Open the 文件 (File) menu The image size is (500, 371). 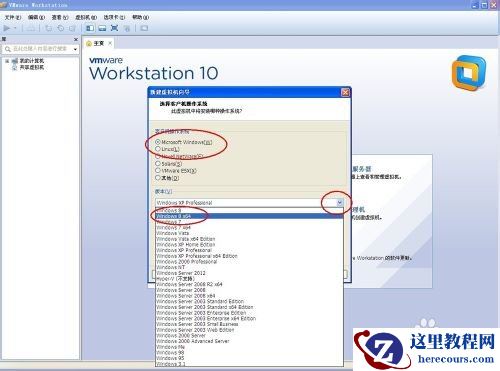[x=13, y=17]
